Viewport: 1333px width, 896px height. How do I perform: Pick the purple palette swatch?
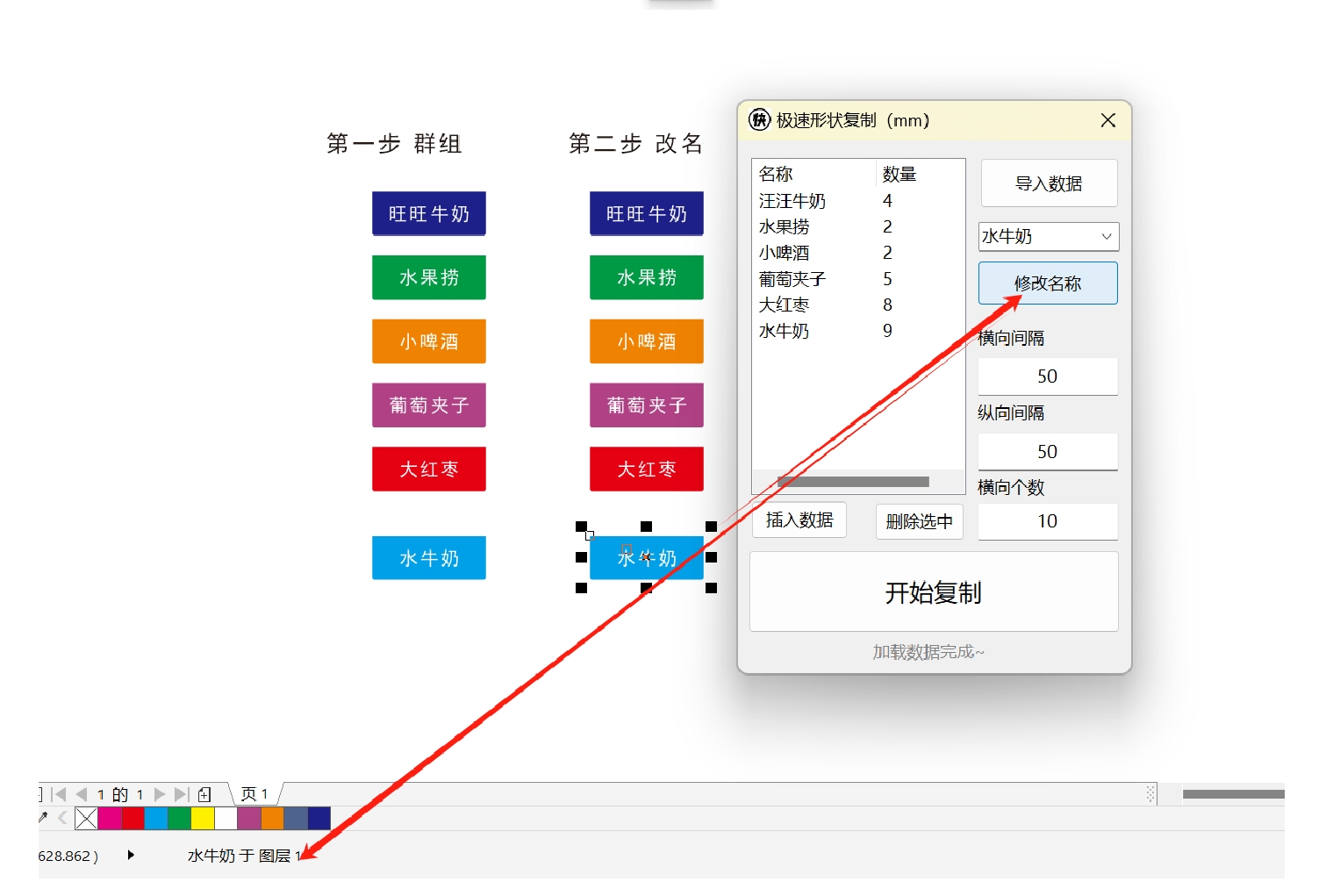pos(249,819)
